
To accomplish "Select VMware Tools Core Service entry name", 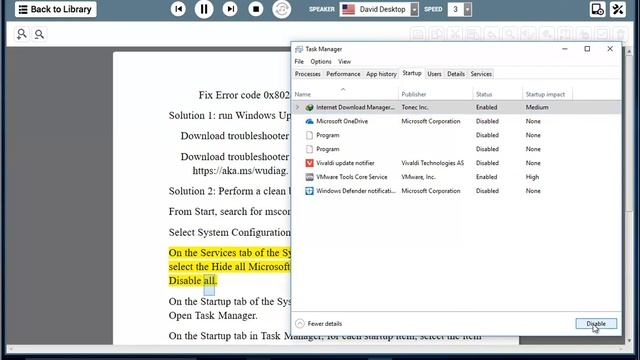I will pyautogui.click(x=352, y=177).
